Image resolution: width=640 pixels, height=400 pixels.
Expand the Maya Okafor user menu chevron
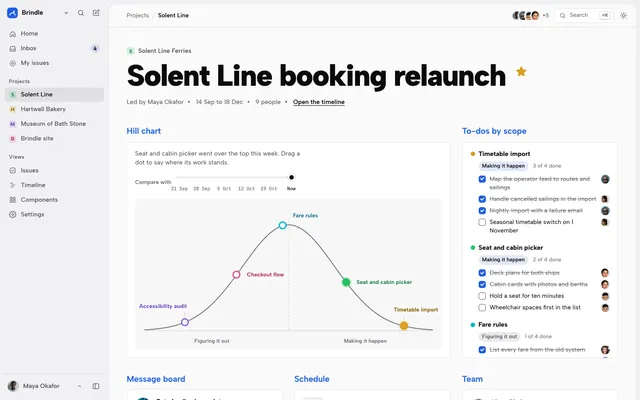pos(79,386)
